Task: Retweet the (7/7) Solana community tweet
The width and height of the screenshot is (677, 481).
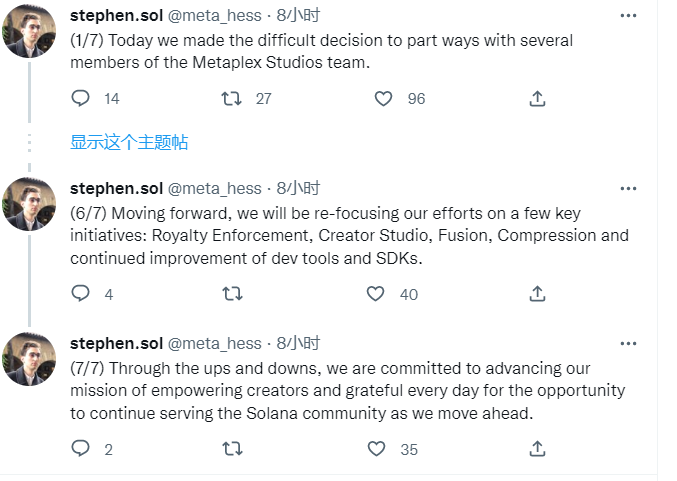Action: click(232, 449)
